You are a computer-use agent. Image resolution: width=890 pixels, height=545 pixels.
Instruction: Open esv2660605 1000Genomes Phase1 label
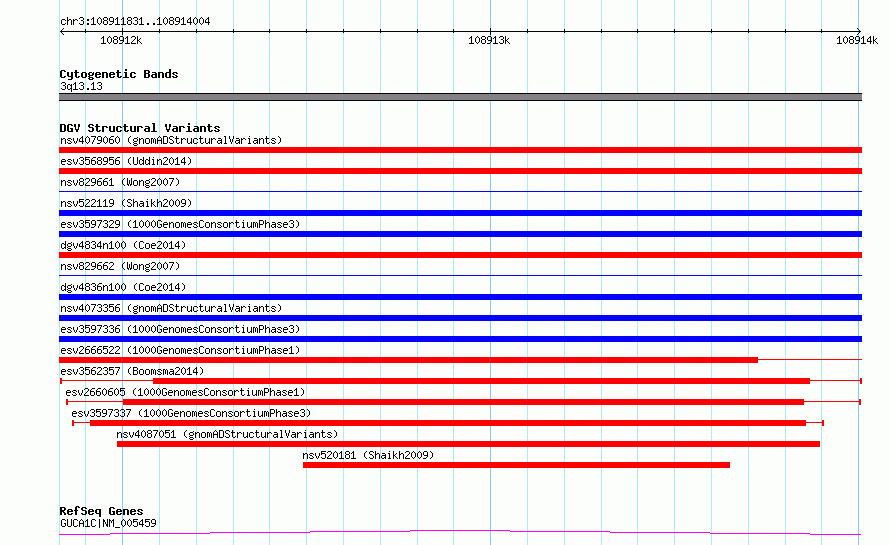(x=185, y=392)
